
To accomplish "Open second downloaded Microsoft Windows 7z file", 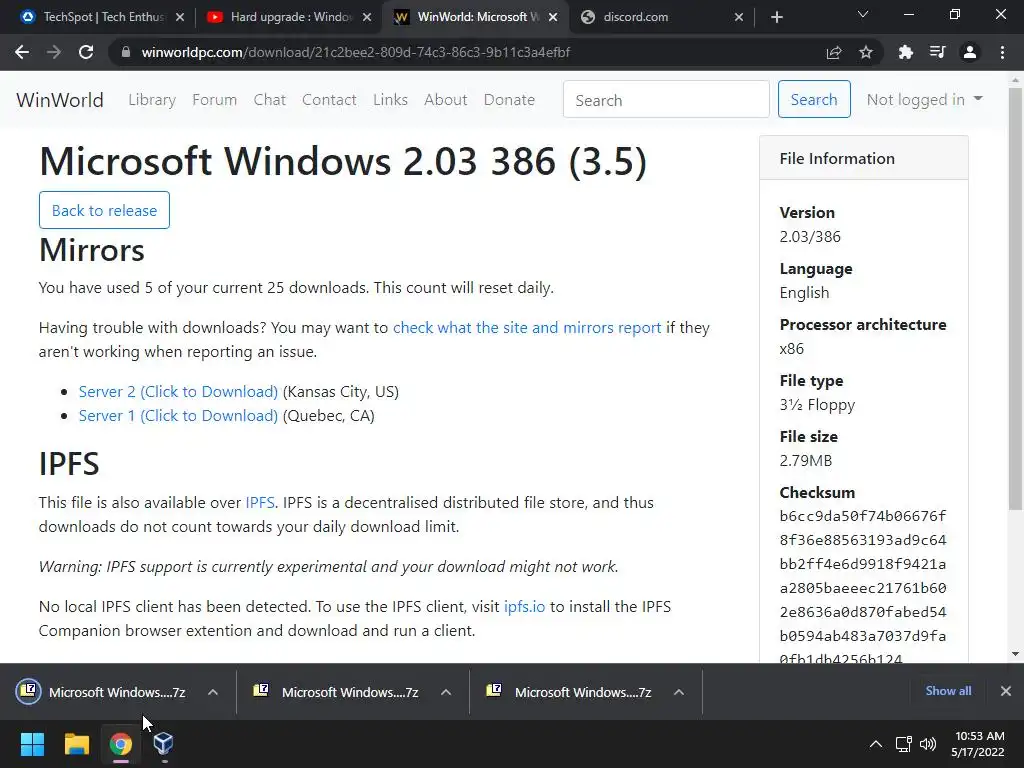I will (x=336, y=692).
